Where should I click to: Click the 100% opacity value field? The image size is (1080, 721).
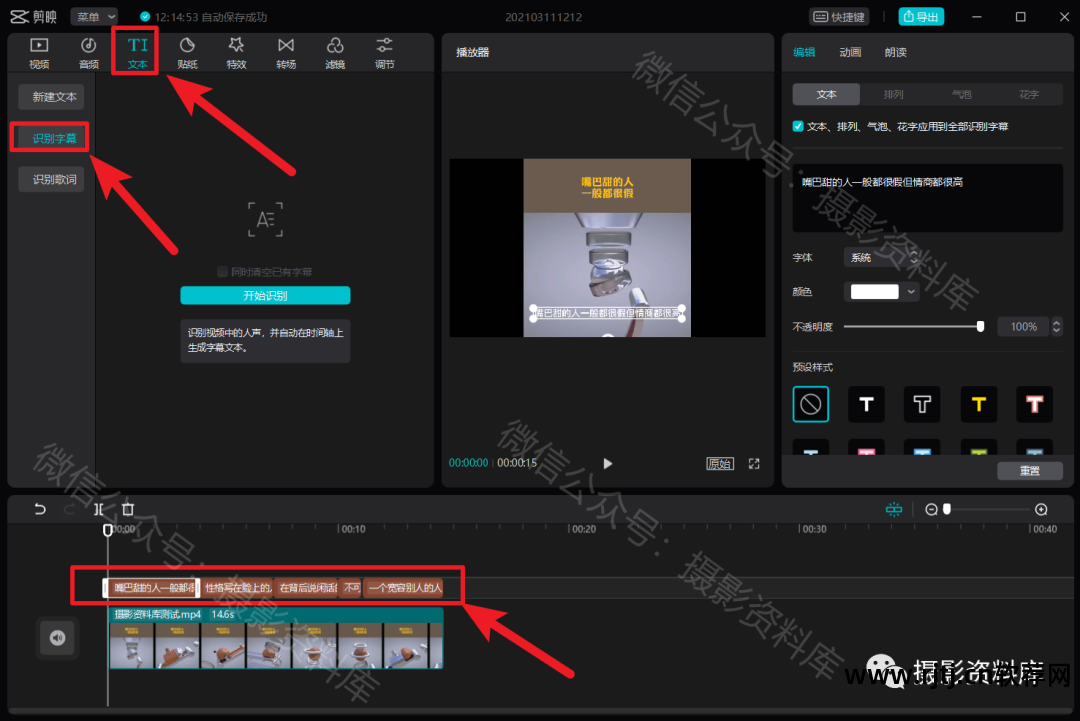click(1024, 326)
